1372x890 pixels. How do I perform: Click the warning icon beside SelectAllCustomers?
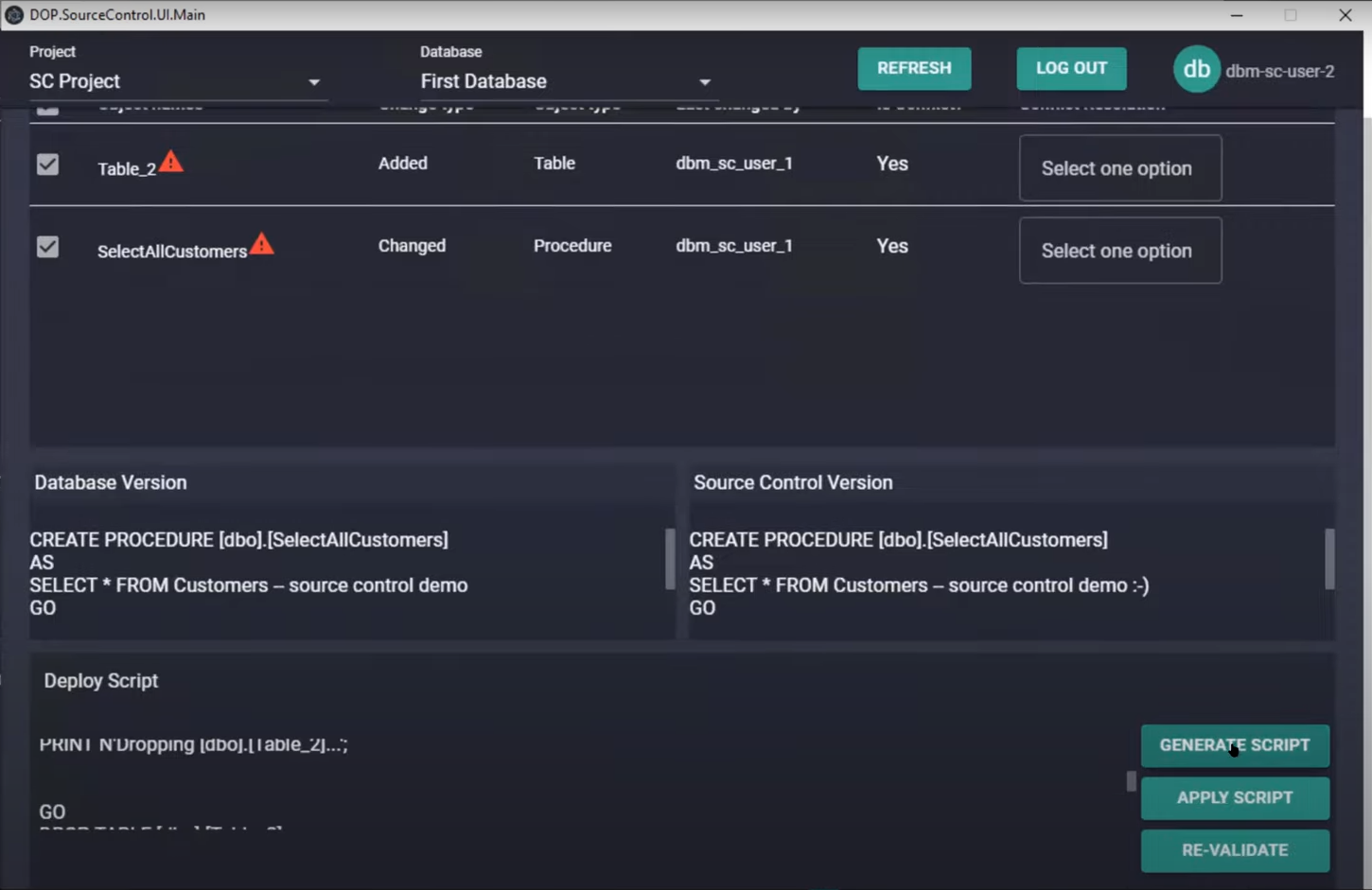(262, 244)
